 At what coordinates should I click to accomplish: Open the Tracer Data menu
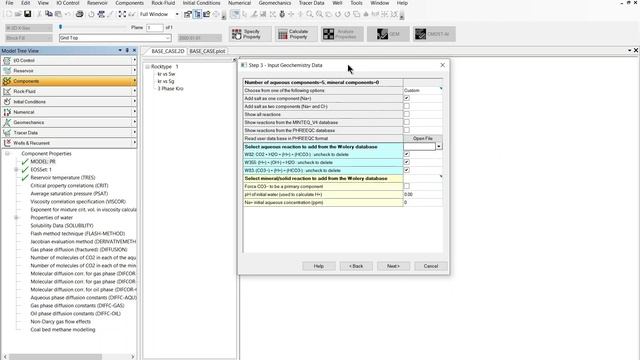coord(311,3)
